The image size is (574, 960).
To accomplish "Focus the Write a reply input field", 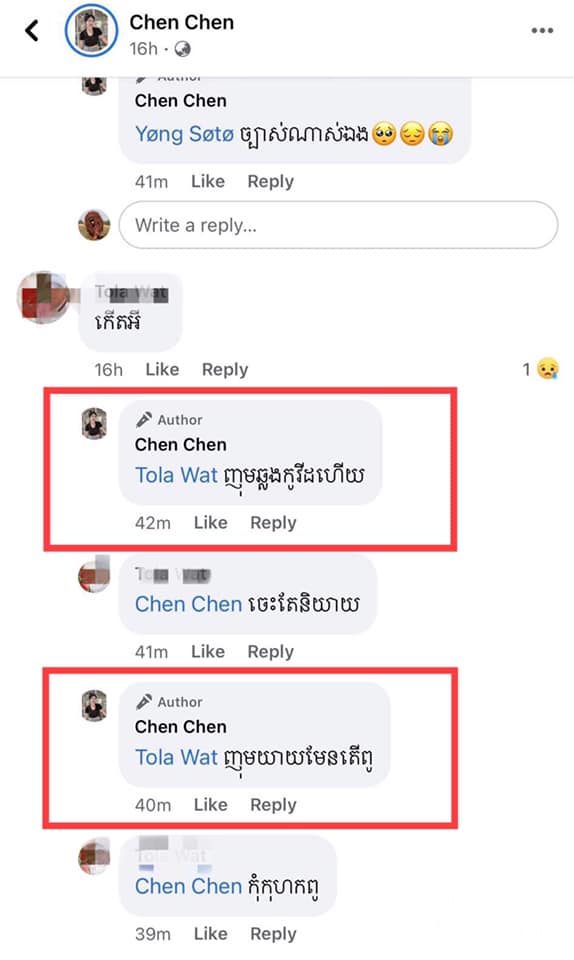I will [338, 225].
